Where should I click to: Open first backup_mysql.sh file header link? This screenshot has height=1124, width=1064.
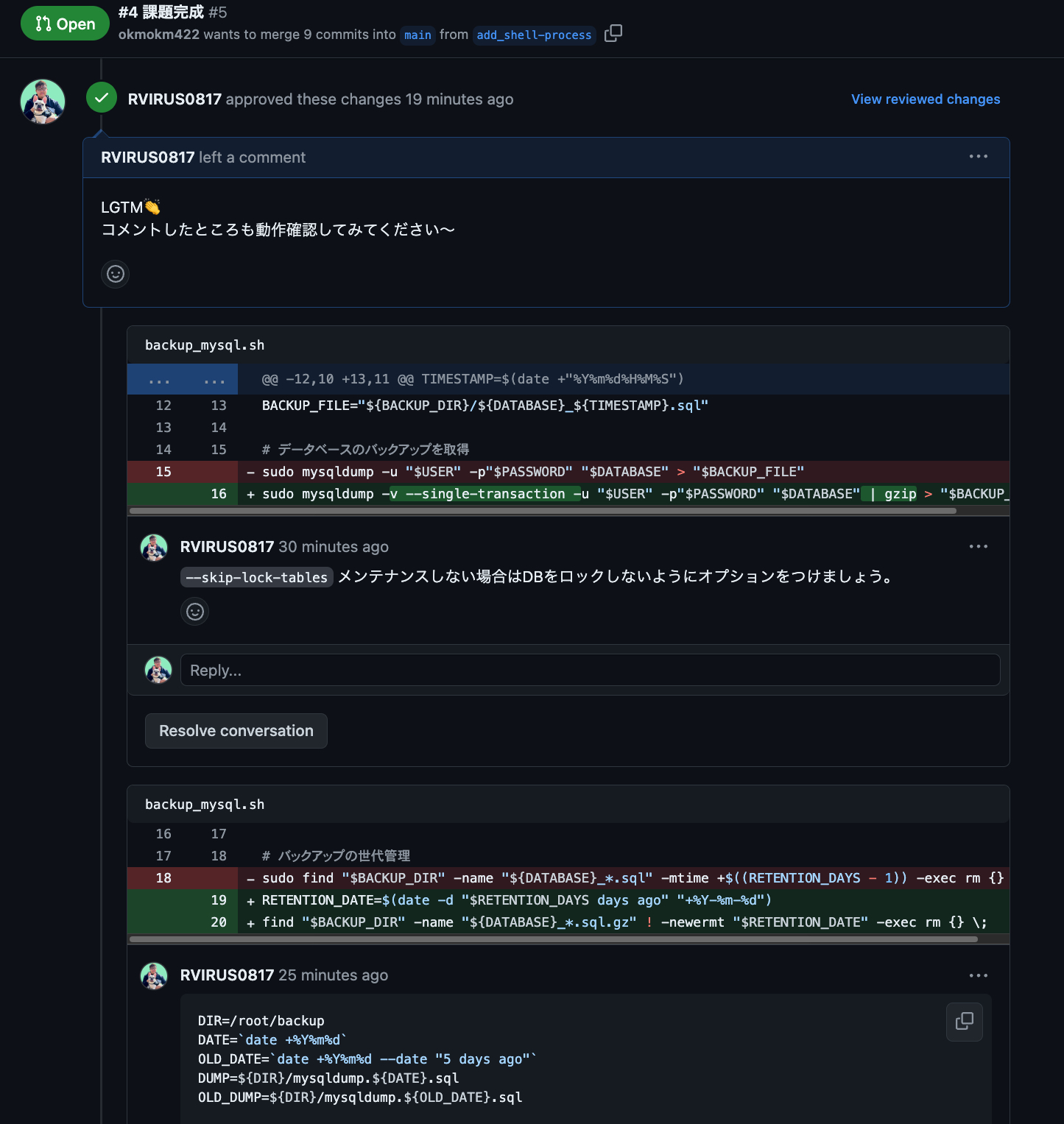(x=205, y=345)
